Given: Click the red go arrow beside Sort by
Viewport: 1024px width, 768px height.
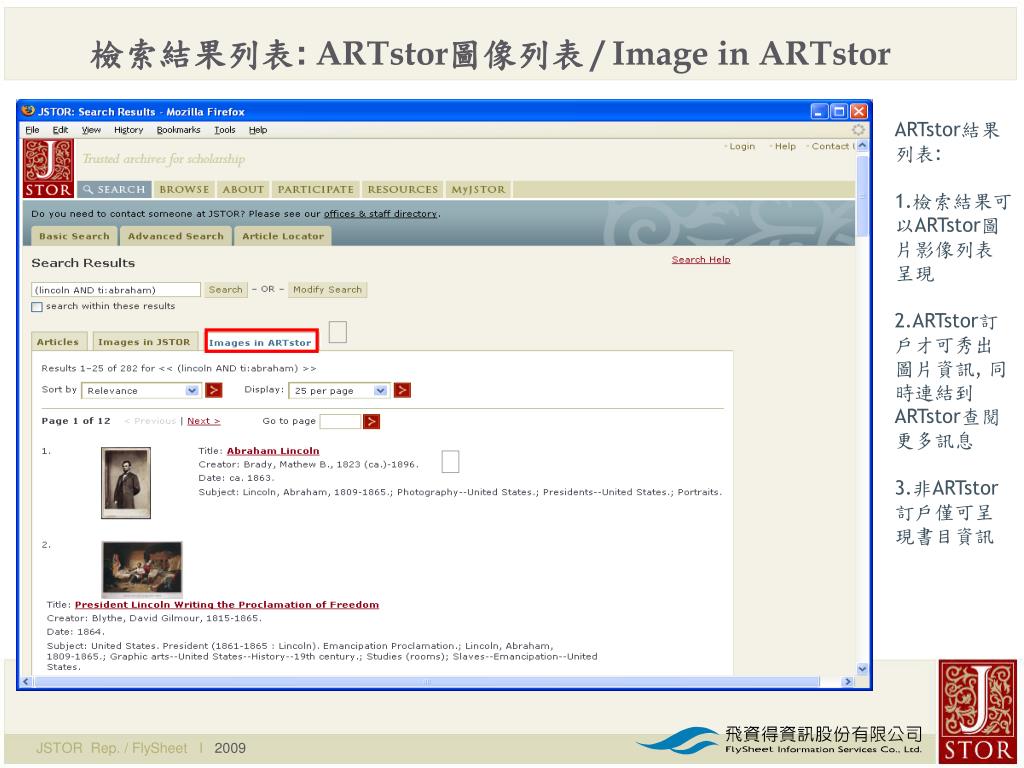Looking at the screenshot, I should click(x=214, y=390).
